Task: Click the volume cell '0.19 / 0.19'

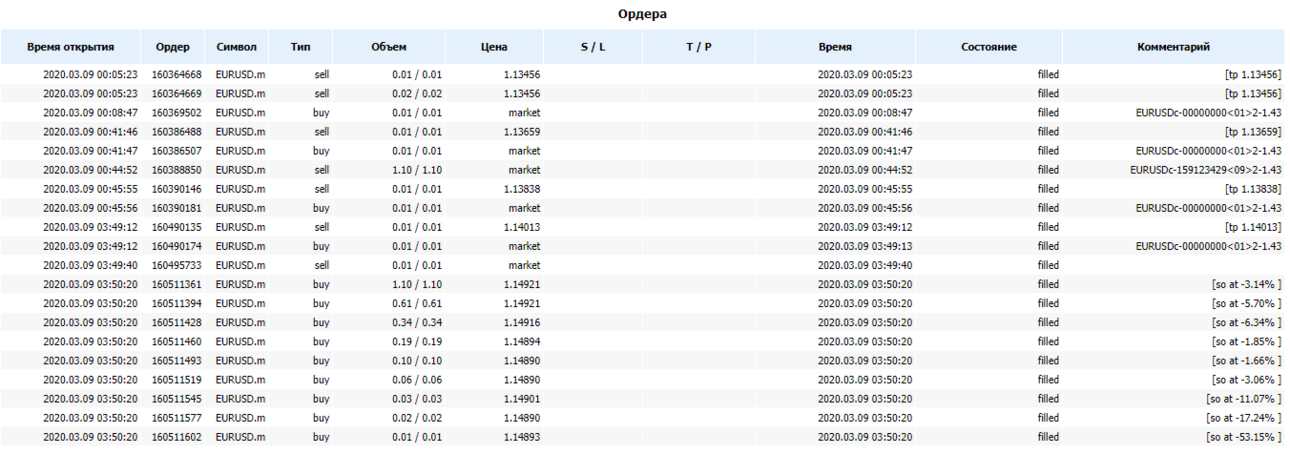Action: tap(417, 341)
